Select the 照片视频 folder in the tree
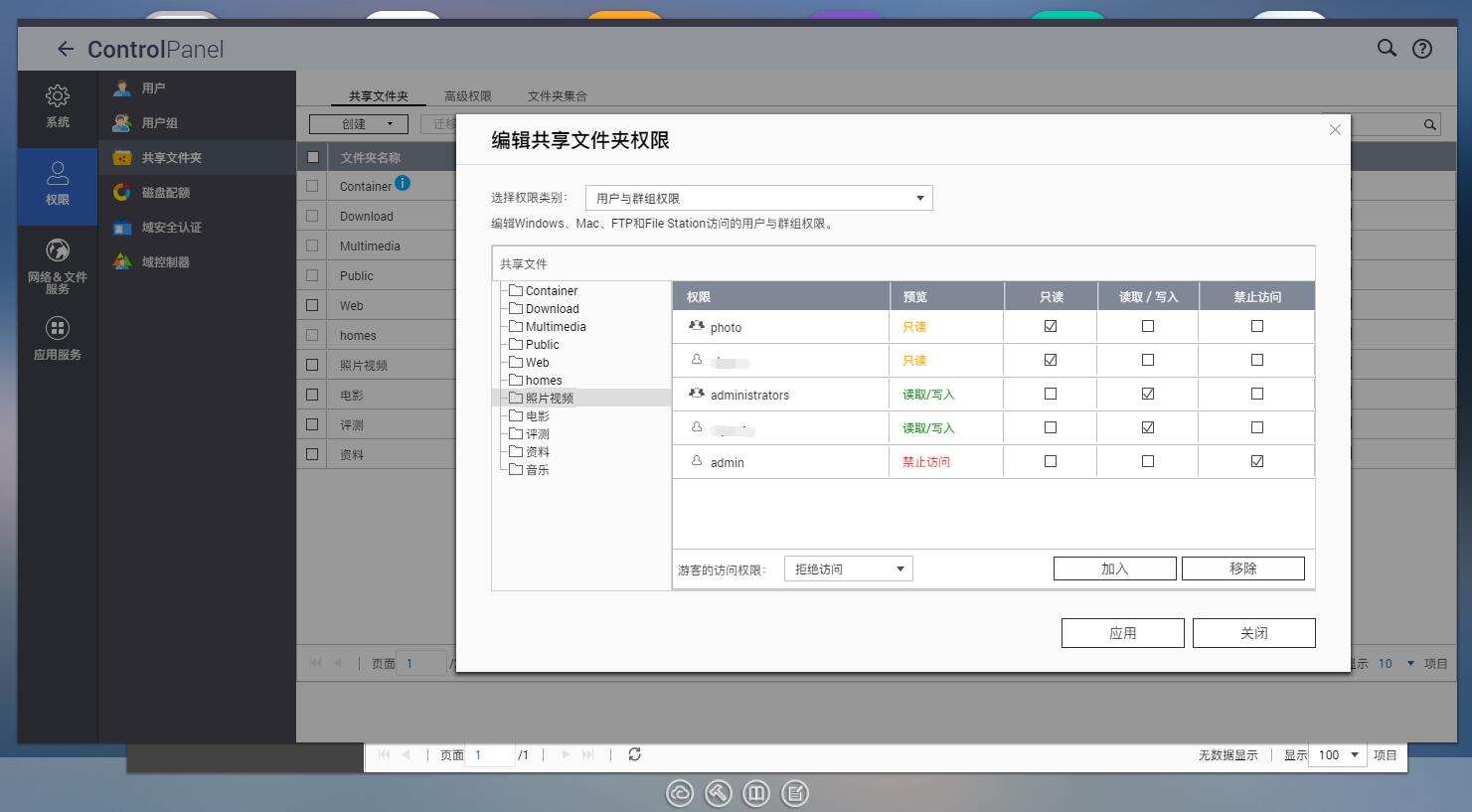This screenshot has height=812, width=1472. (x=549, y=398)
